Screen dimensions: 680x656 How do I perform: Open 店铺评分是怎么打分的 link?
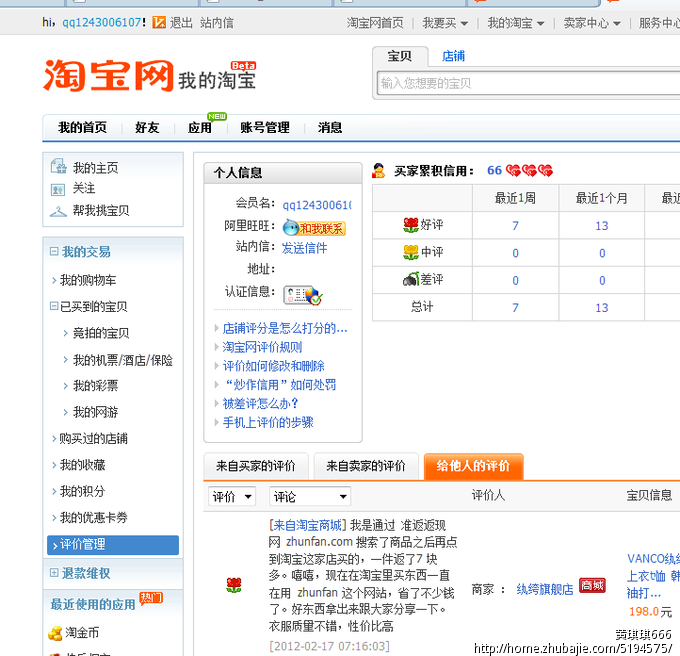[x=285, y=328]
